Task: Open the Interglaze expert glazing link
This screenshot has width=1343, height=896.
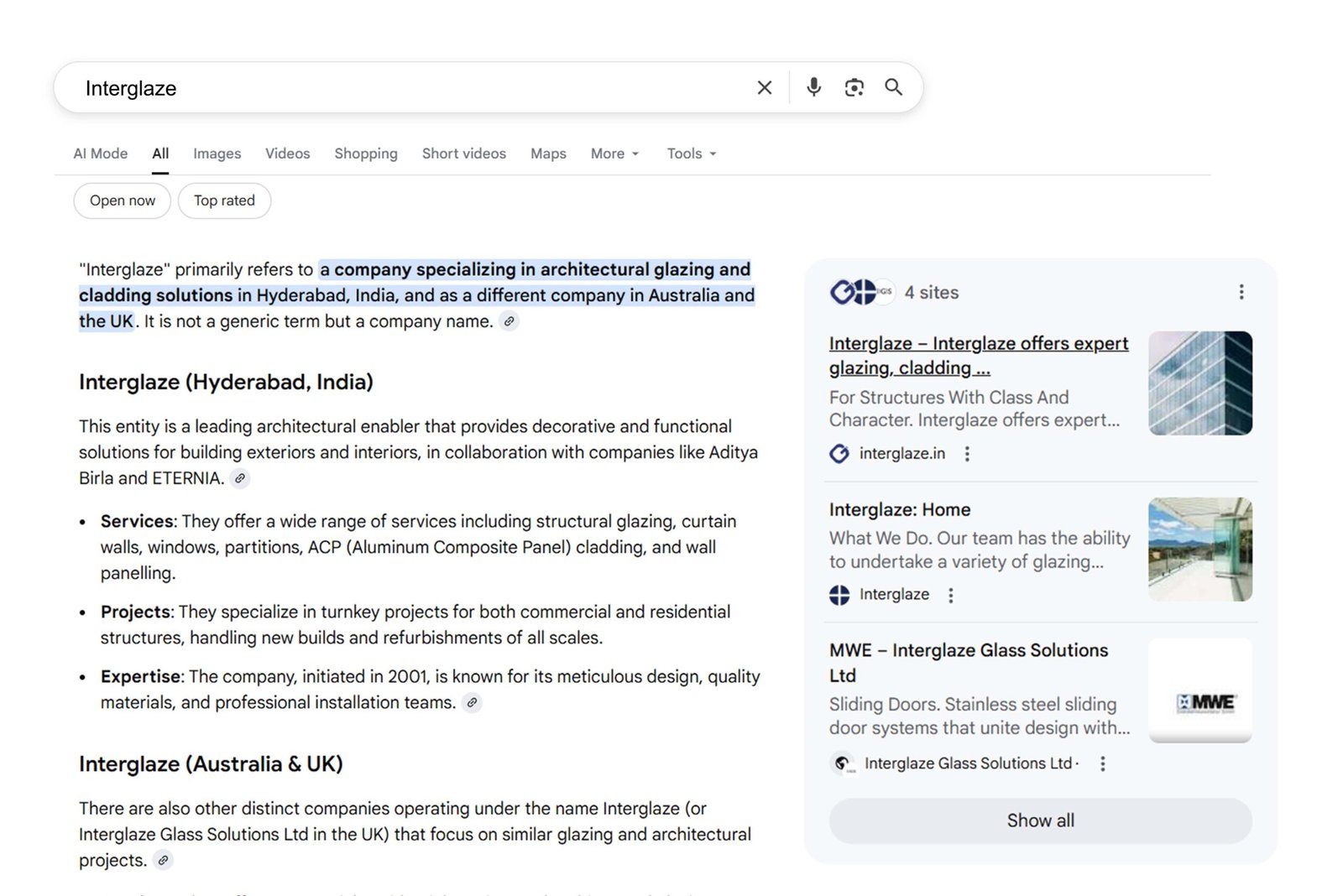Action: (978, 355)
